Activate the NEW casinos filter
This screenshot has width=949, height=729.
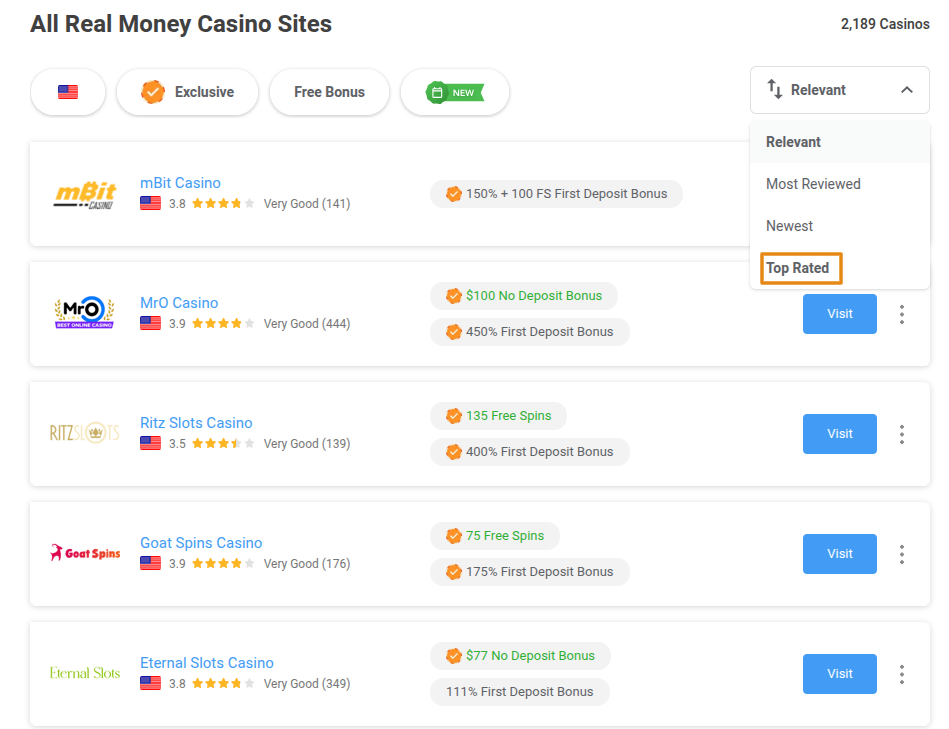click(455, 91)
